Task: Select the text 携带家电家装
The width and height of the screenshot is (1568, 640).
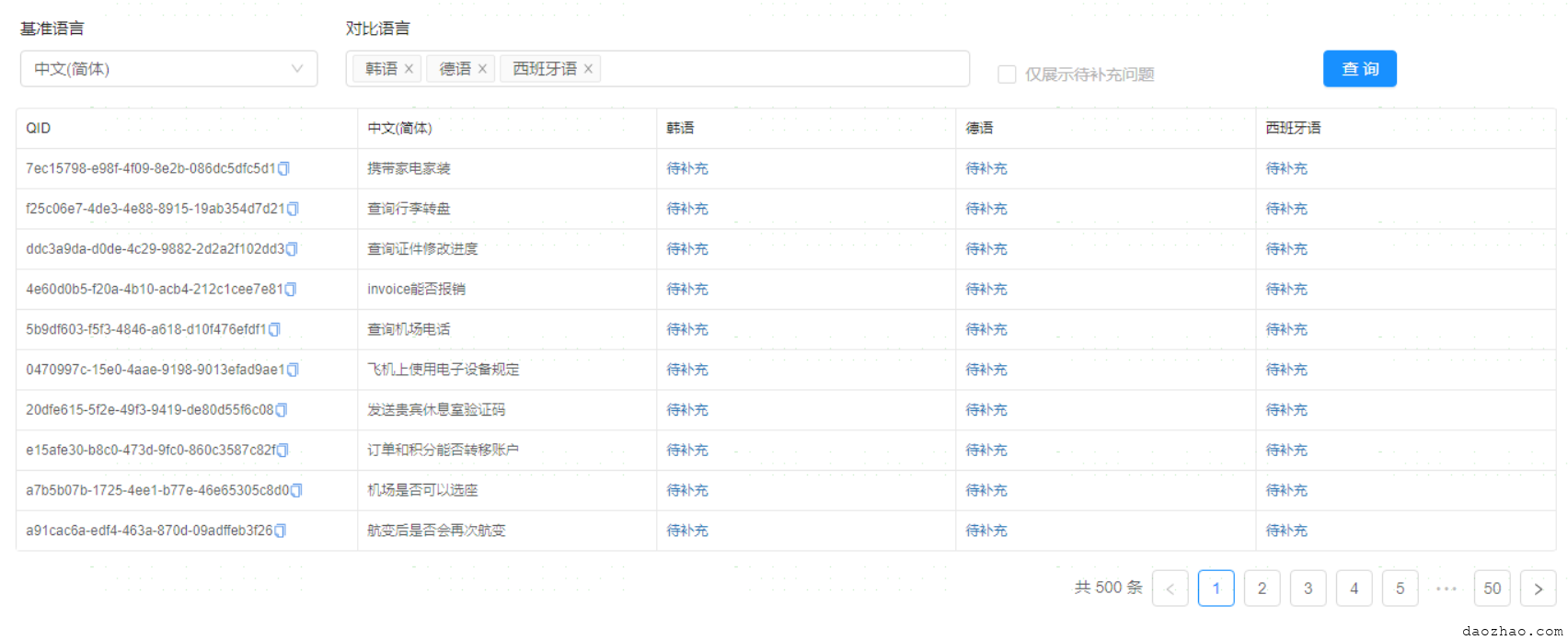Action: pos(409,169)
